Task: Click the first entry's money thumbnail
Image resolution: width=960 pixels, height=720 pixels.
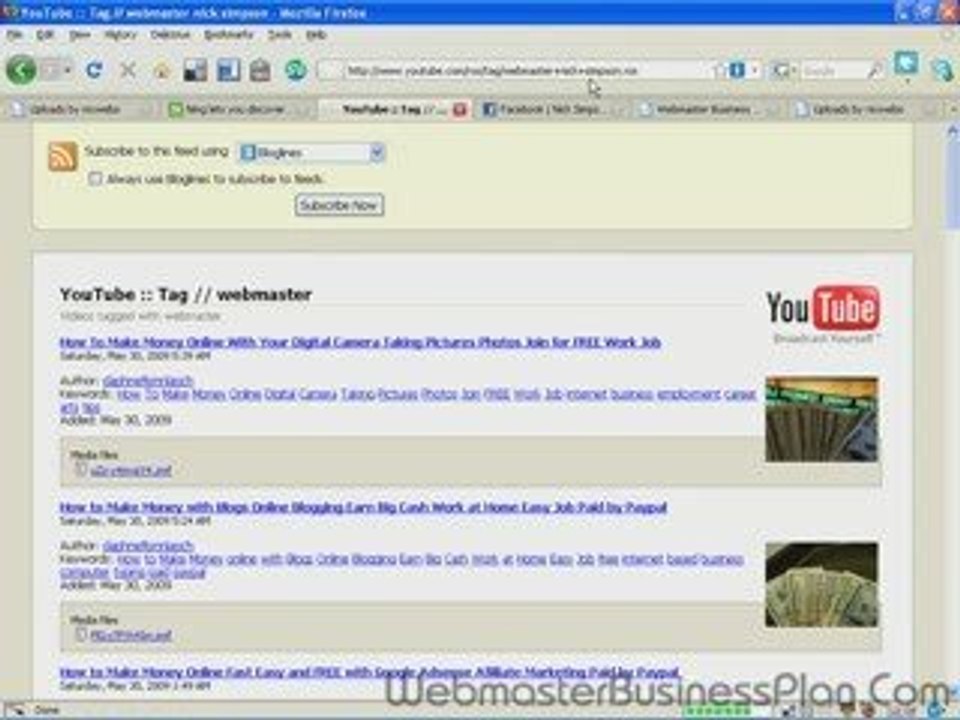Action: pos(822,419)
